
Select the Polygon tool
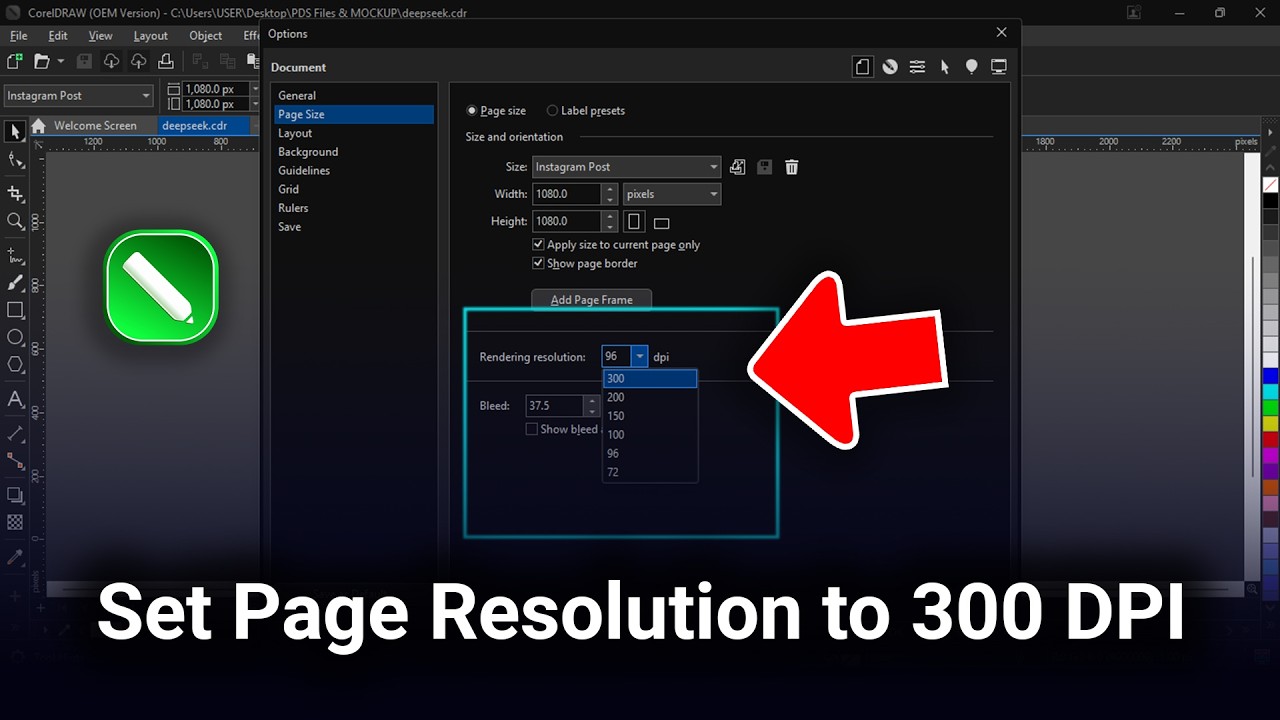click(x=15, y=364)
